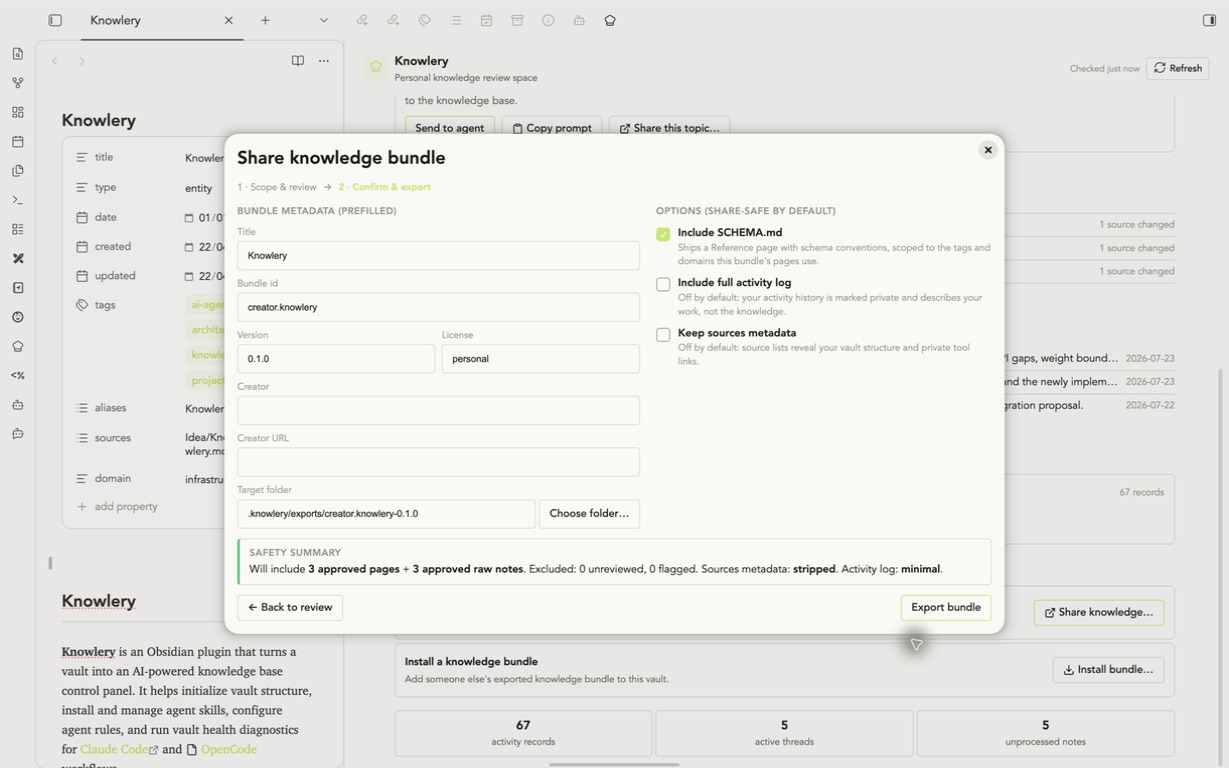Select the active chef hat pane icon
This screenshot has width=1229, height=768.
[610, 20]
